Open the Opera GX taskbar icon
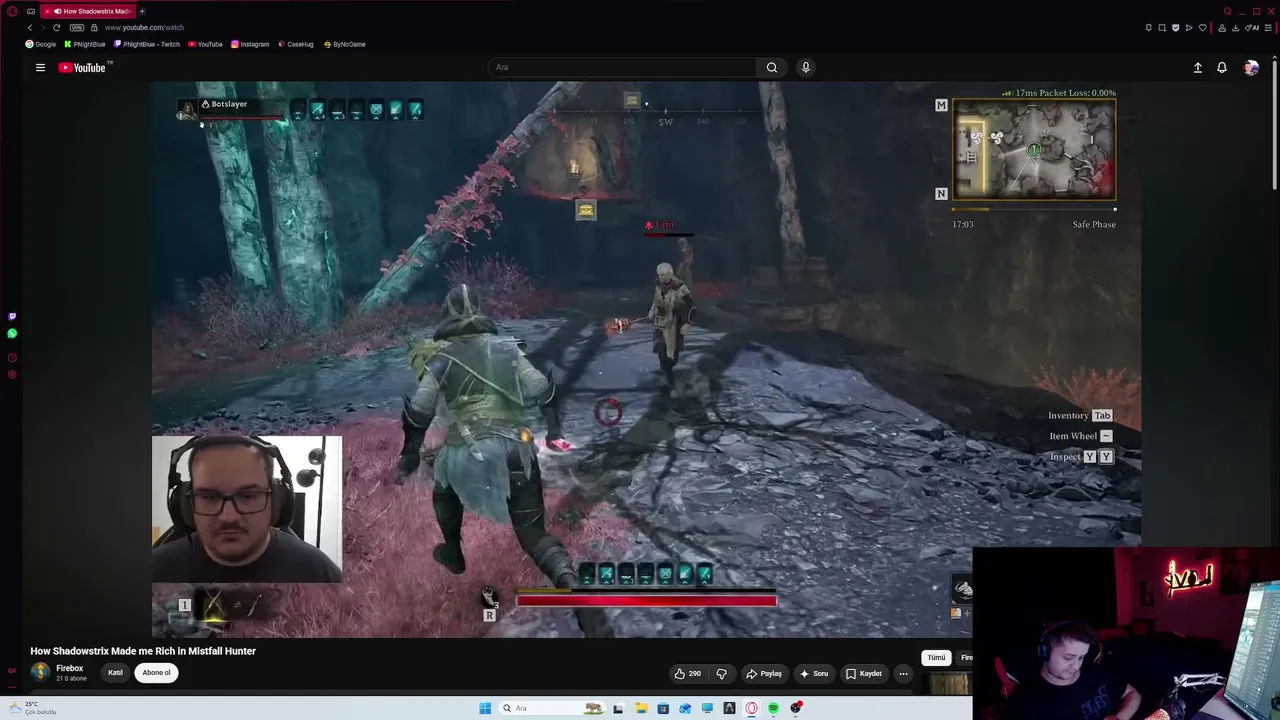Screen dimensions: 1280x720 [x=751, y=708]
